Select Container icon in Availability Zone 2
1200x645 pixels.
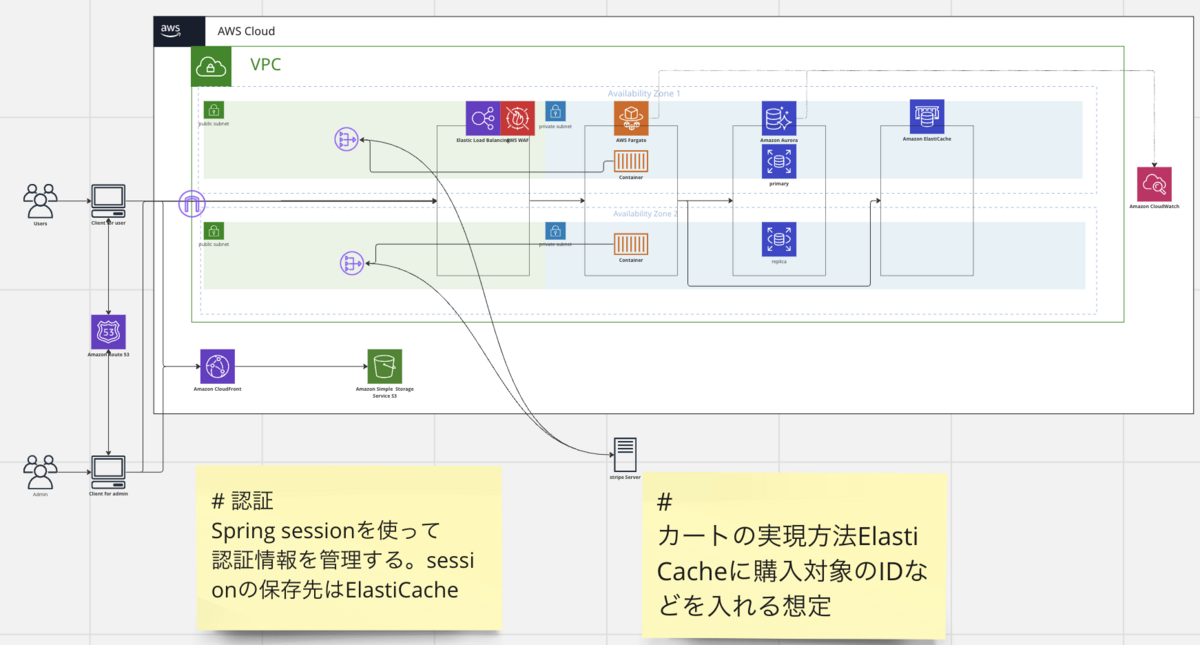631,243
